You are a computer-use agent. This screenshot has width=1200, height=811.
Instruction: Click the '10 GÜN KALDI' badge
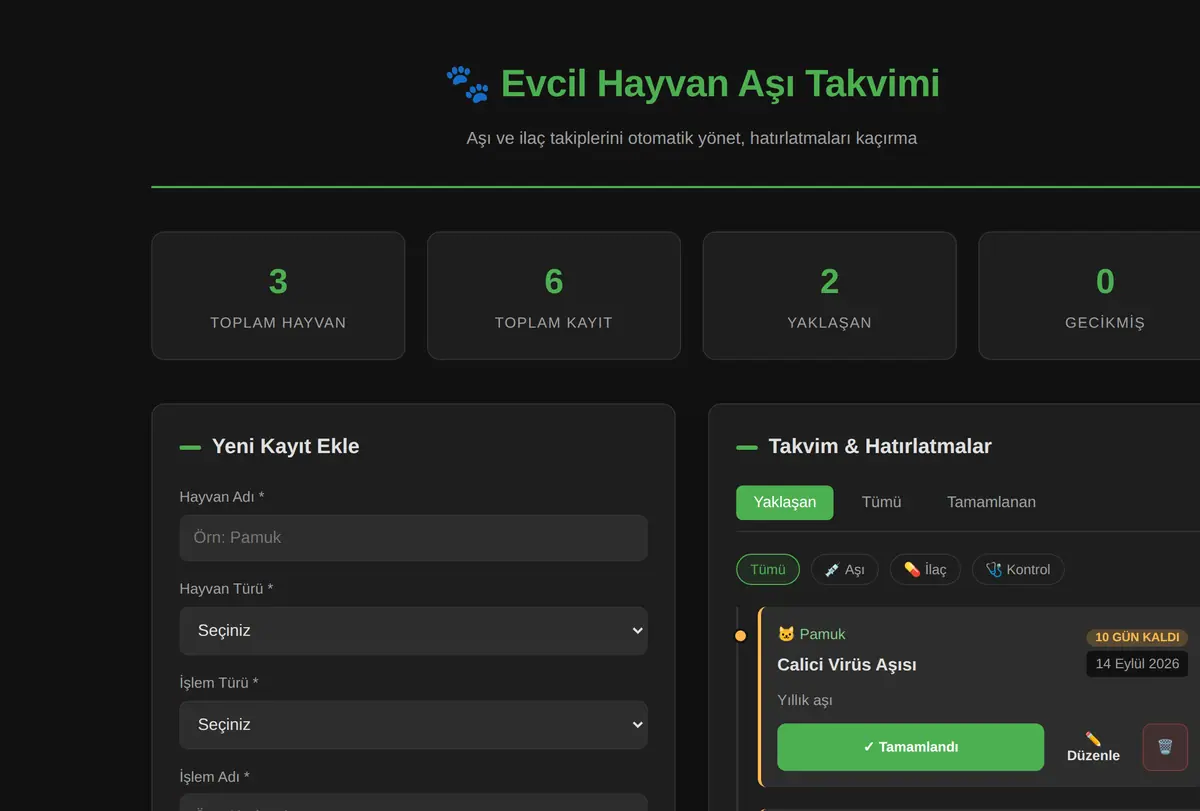[1137, 637]
